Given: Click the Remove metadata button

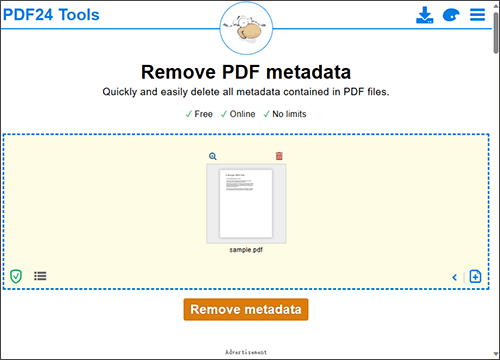Looking at the screenshot, I should click(x=246, y=309).
